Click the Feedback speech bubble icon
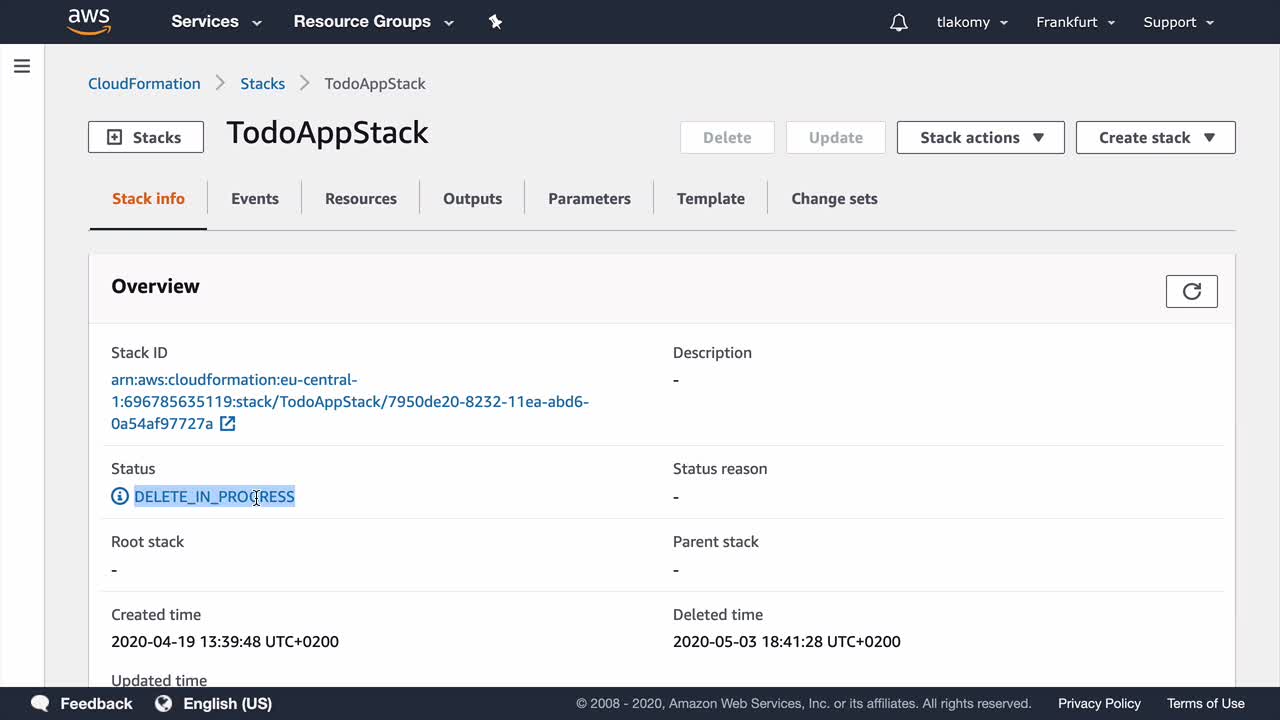This screenshot has width=1280, height=720. [40, 703]
